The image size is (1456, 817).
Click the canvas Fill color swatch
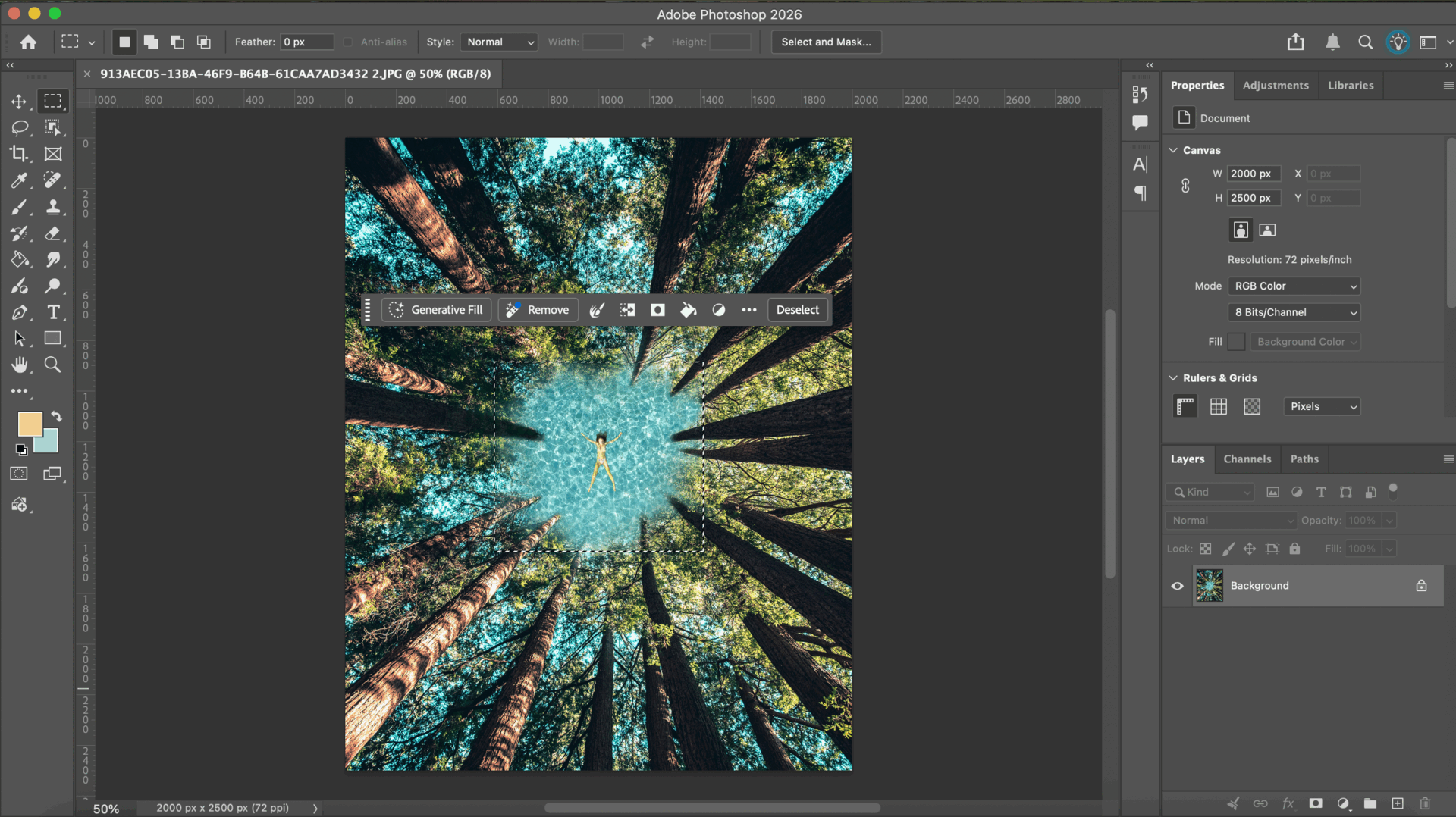[x=1236, y=342]
